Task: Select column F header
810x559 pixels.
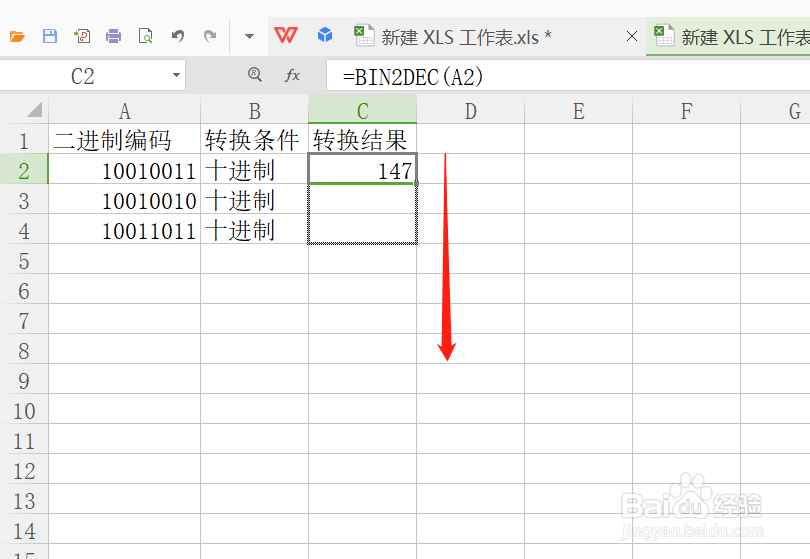Action: coord(687,111)
